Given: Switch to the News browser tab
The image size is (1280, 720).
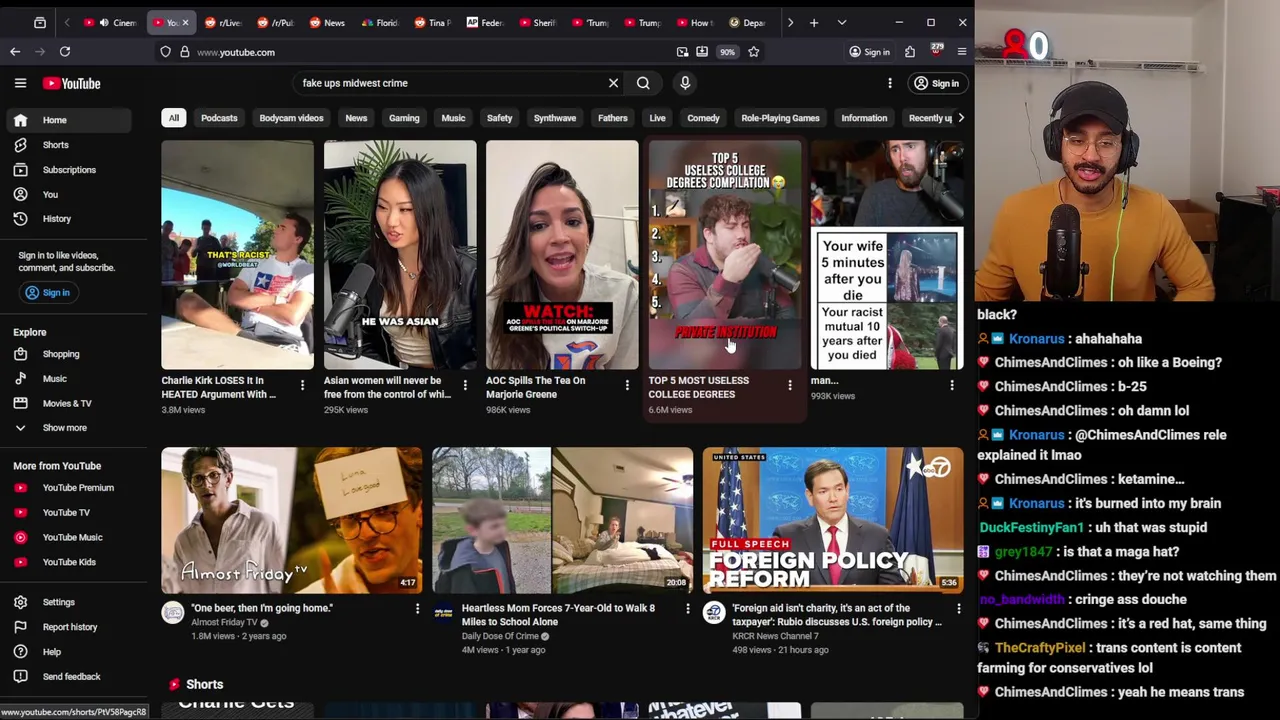Looking at the screenshot, I should pos(328,22).
